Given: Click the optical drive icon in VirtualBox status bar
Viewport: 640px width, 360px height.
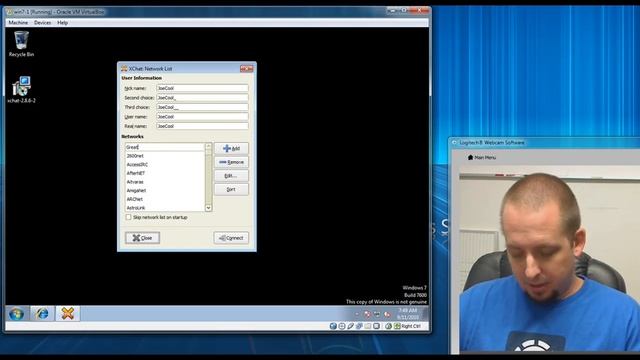Looking at the screenshot, I should click(342, 326).
